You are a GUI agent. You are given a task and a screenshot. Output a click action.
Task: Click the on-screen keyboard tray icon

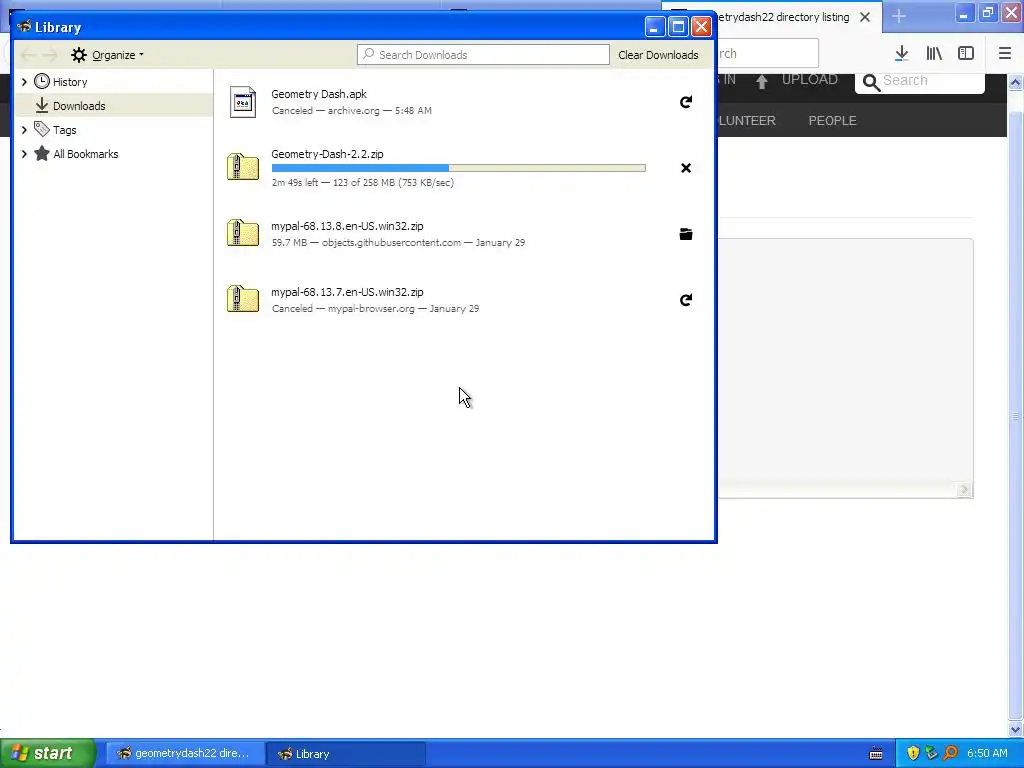click(x=876, y=754)
